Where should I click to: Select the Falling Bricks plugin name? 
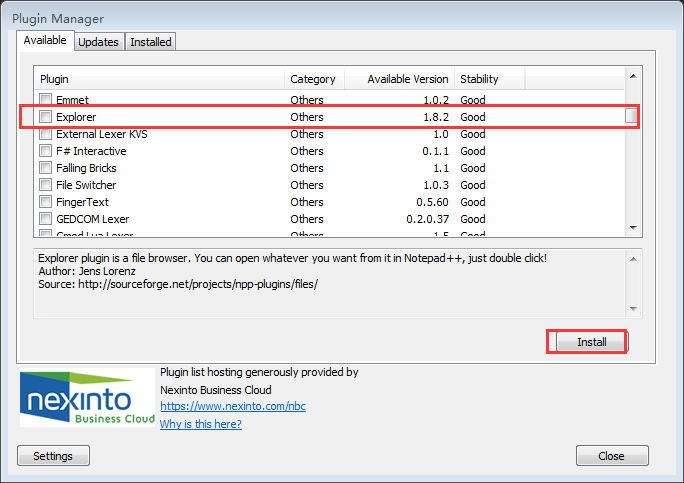86,168
